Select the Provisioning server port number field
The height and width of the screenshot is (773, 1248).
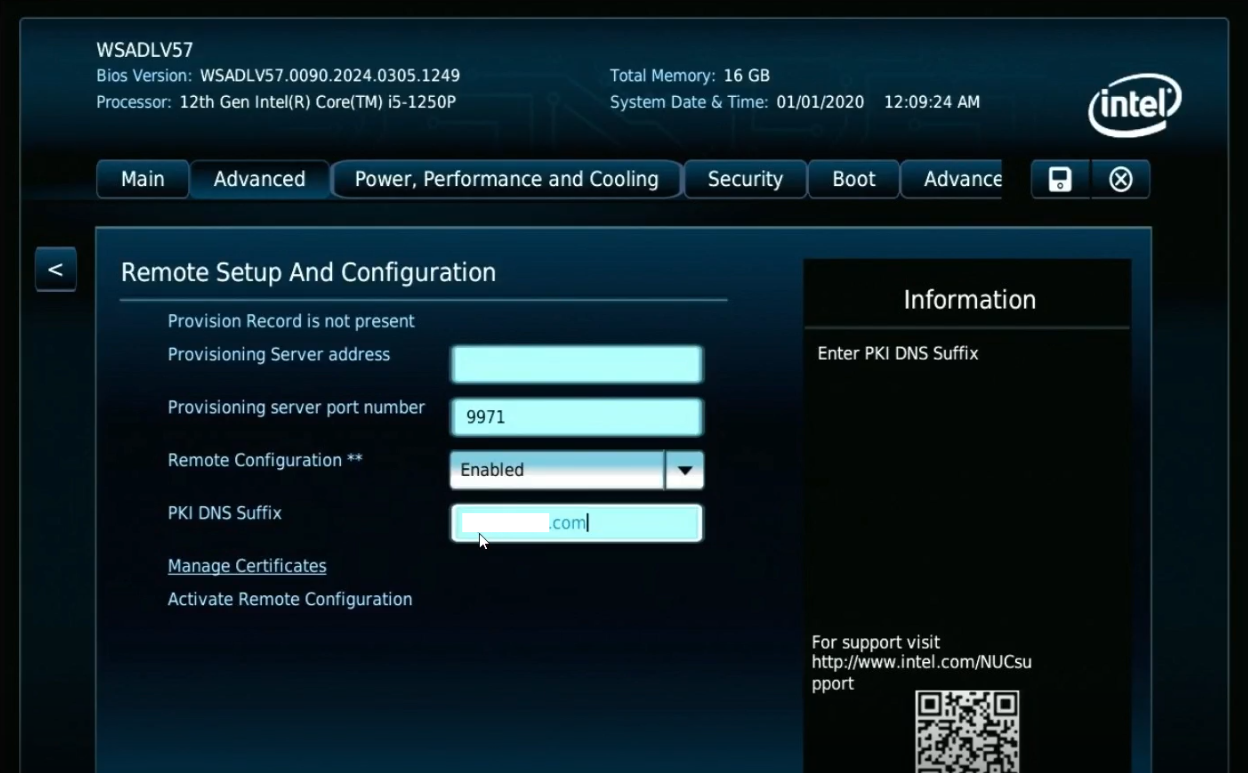pos(576,416)
